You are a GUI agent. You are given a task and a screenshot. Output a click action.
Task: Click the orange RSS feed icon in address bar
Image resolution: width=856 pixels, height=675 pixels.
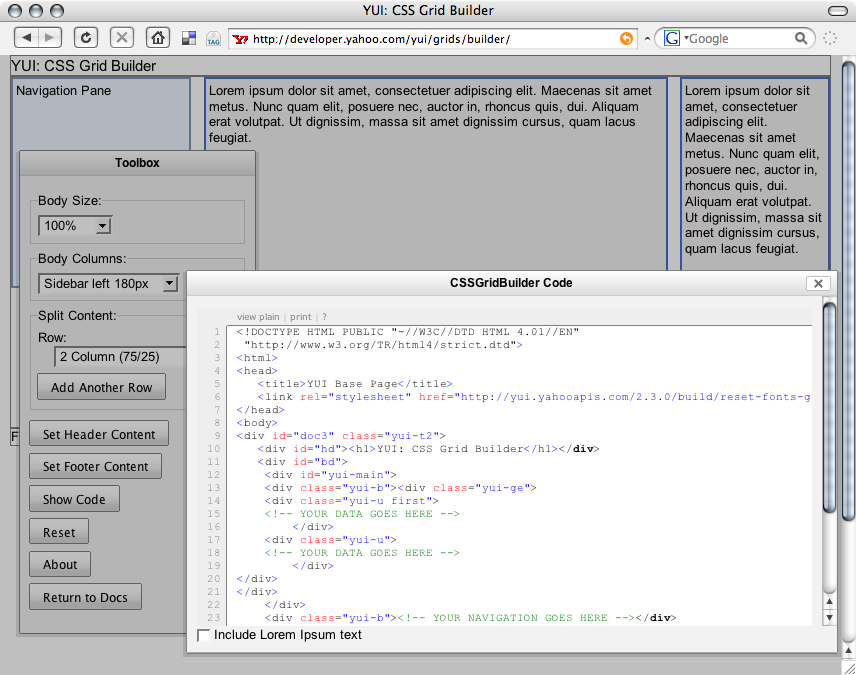[x=626, y=38]
